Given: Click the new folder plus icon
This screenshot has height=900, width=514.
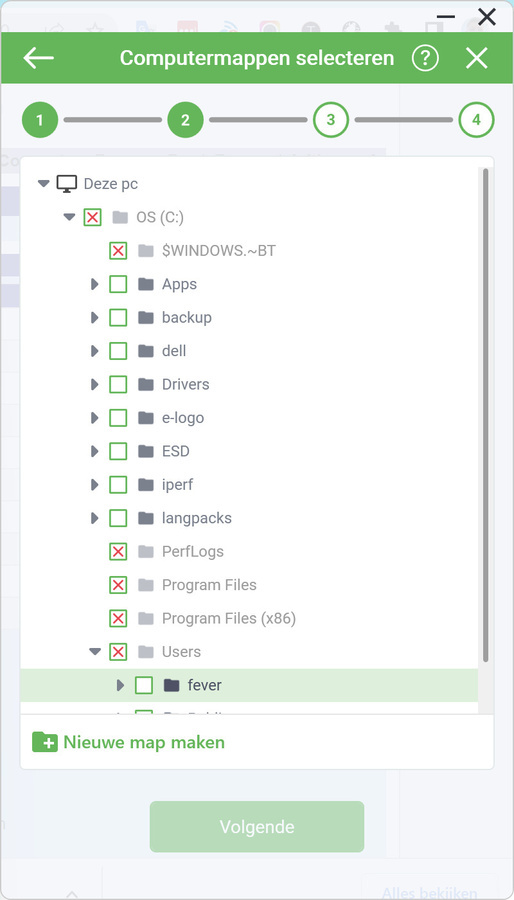Looking at the screenshot, I should pos(45,742).
